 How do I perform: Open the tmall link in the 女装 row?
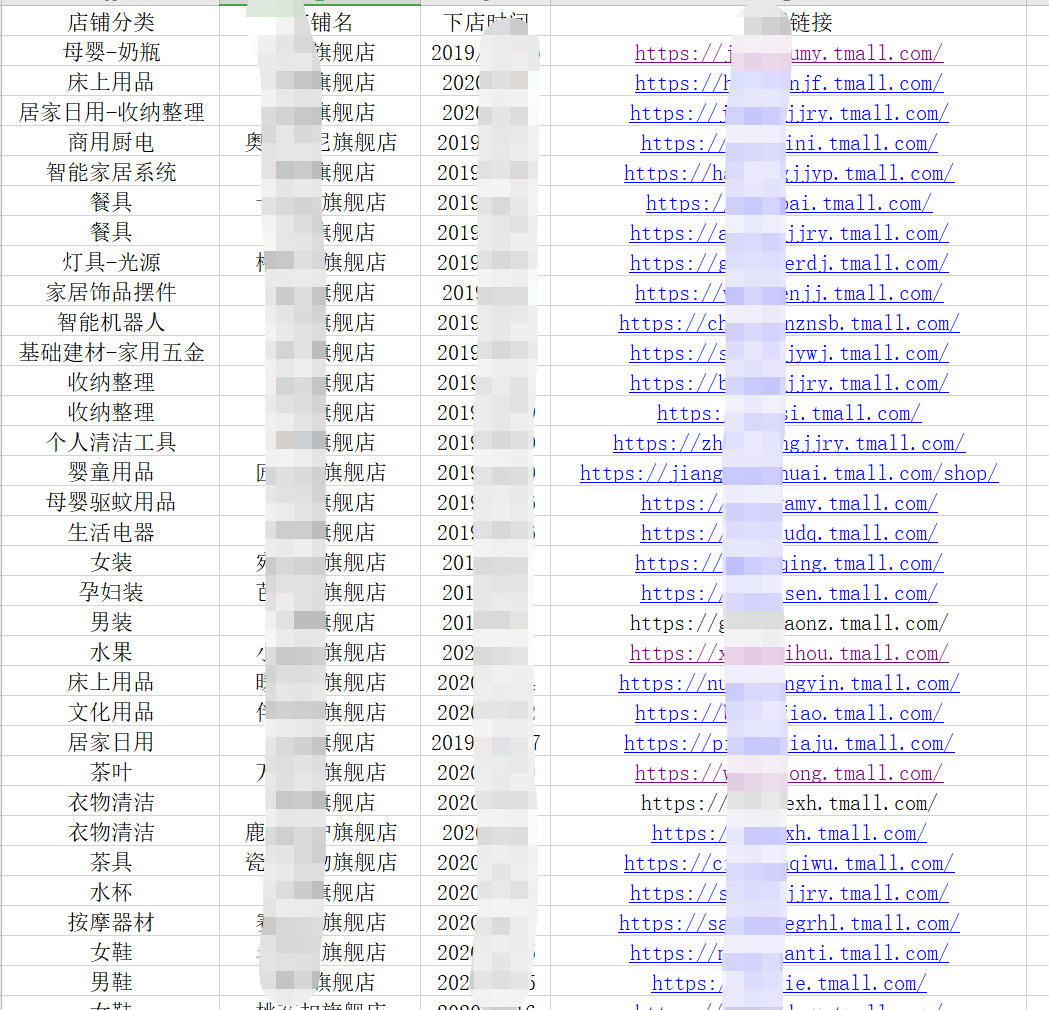[789, 563]
